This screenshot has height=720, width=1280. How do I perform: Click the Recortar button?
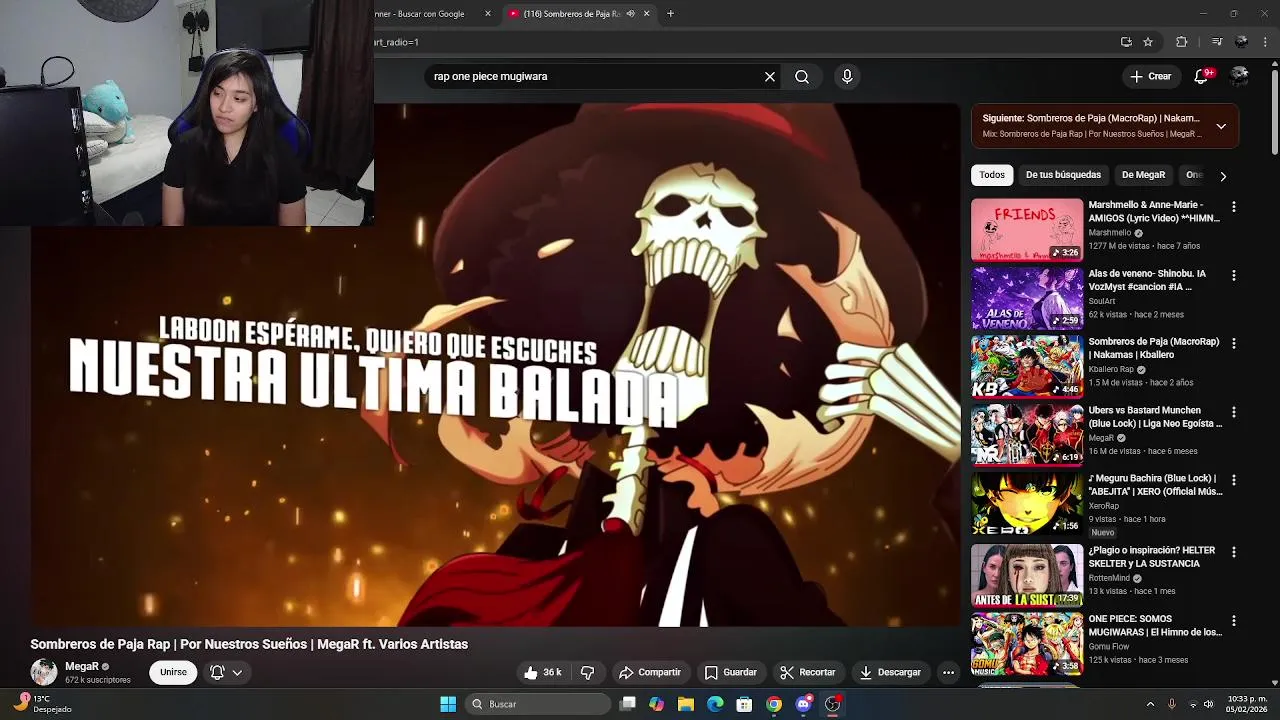coord(807,673)
